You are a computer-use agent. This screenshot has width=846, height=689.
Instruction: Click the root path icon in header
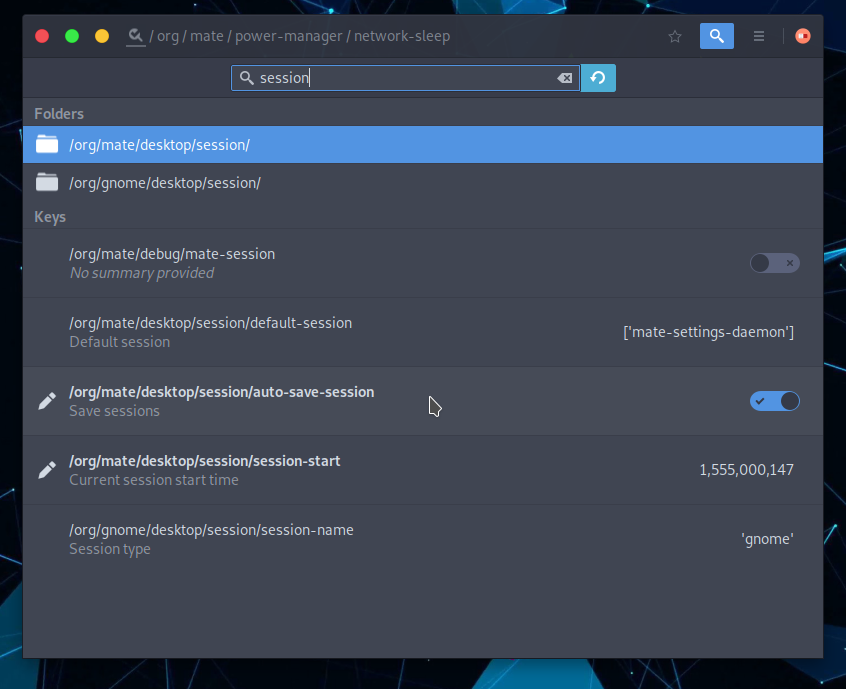(135, 36)
